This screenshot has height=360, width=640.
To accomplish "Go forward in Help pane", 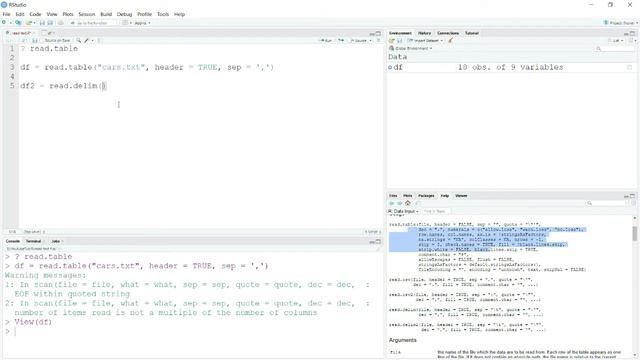I will (x=400, y=203).
